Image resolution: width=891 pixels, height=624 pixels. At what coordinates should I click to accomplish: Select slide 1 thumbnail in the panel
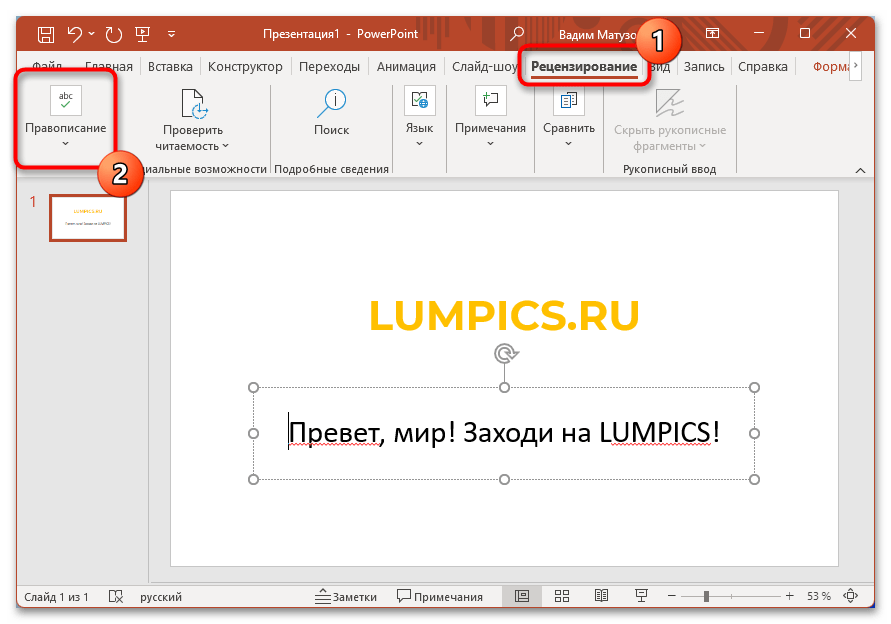coord(88,217)
